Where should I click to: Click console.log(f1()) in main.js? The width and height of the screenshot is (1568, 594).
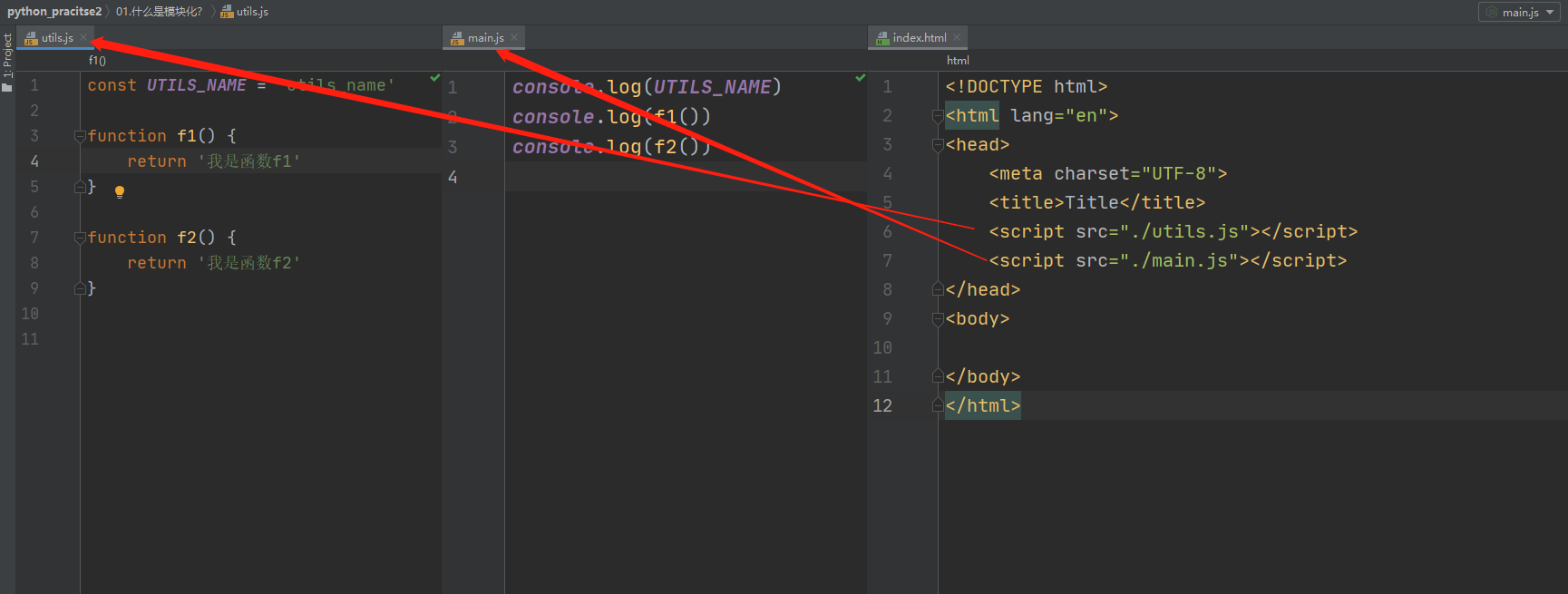click(611, 117)
